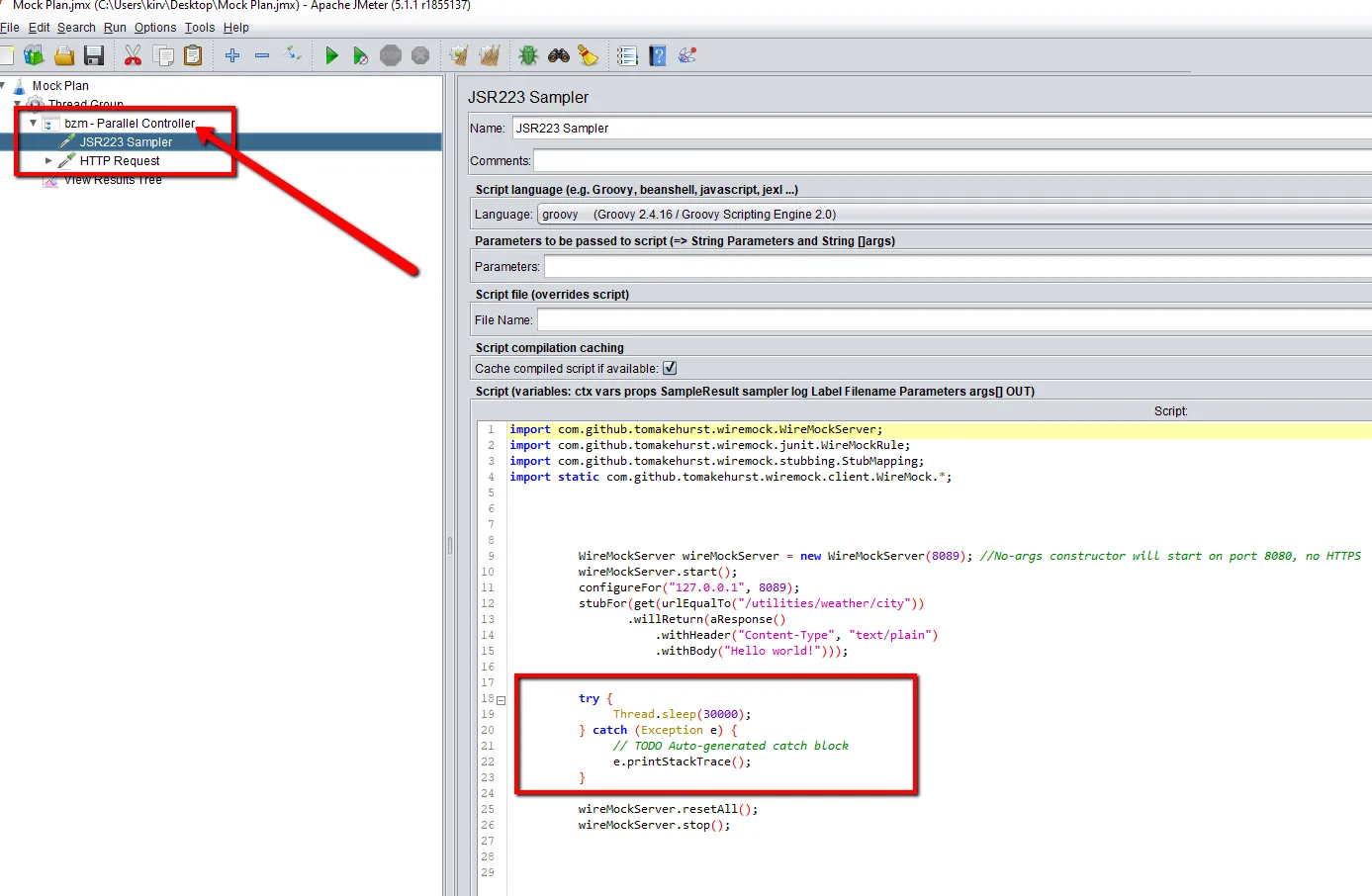Click the configureFor("127.0.0.1", 8089) line
The height and width of the screenshot is (896, 1372).
[688, 587]
